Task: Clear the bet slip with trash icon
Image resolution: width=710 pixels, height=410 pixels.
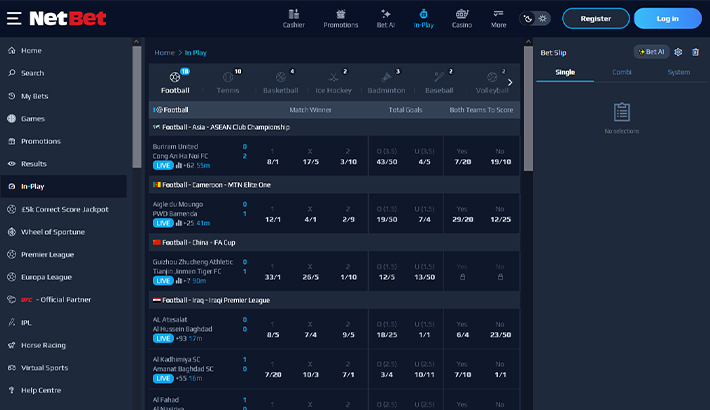Action: pos(696,53)
